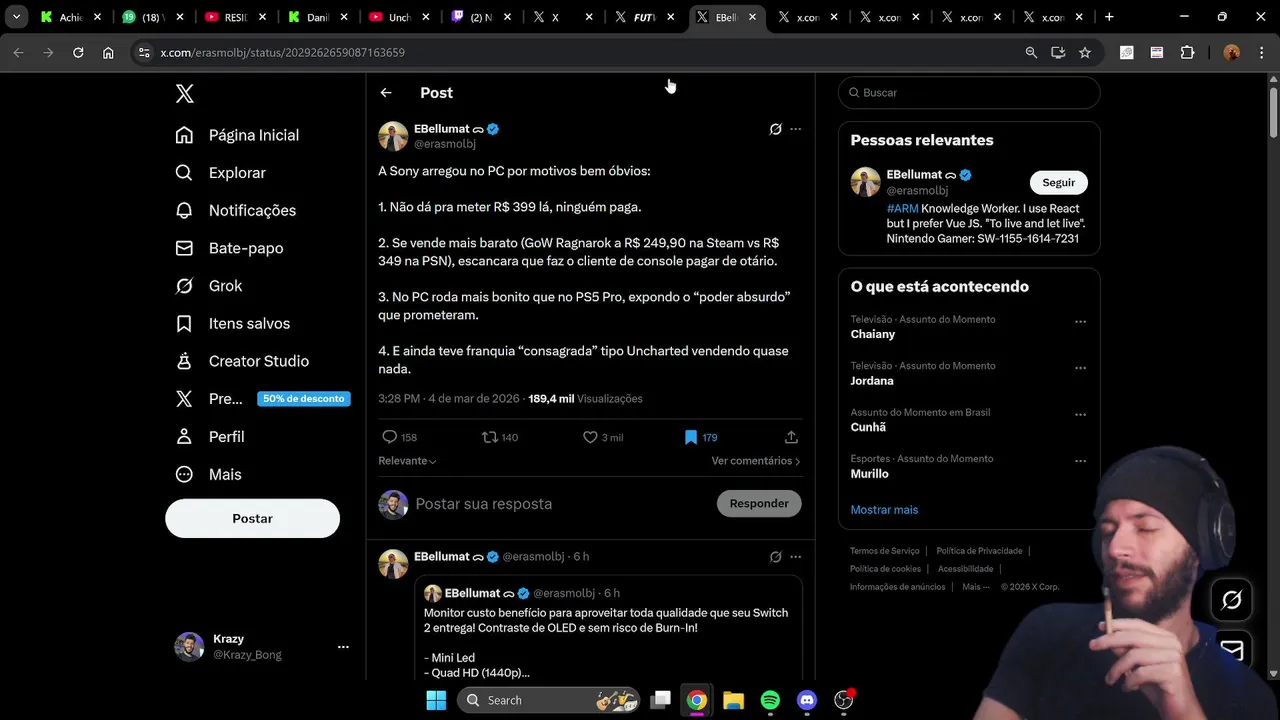Switch to the FUT tab
1280x720 pixels.
tap(646, 17)
